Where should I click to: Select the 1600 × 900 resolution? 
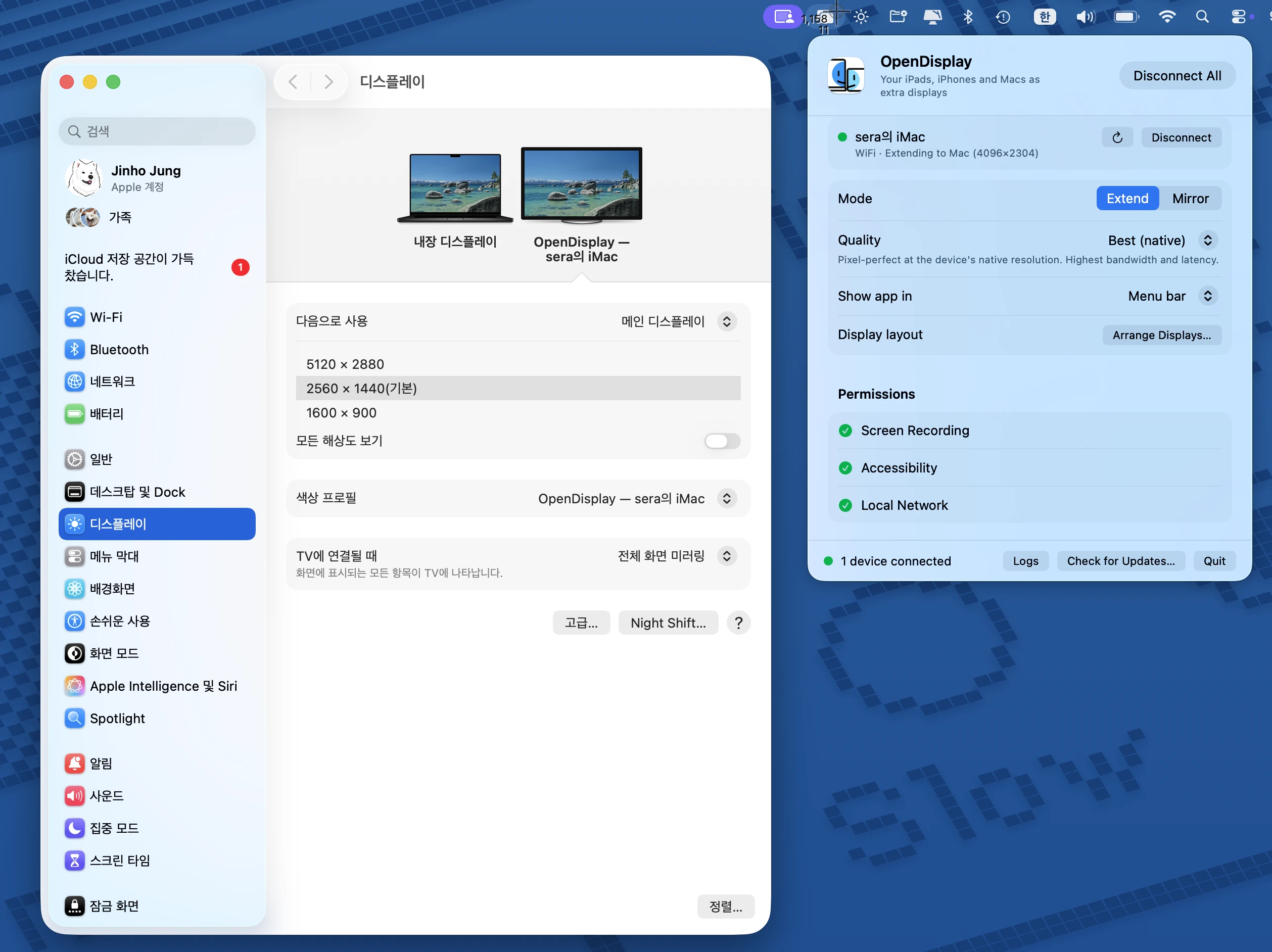pyautogui.click(x=518, y=413)
